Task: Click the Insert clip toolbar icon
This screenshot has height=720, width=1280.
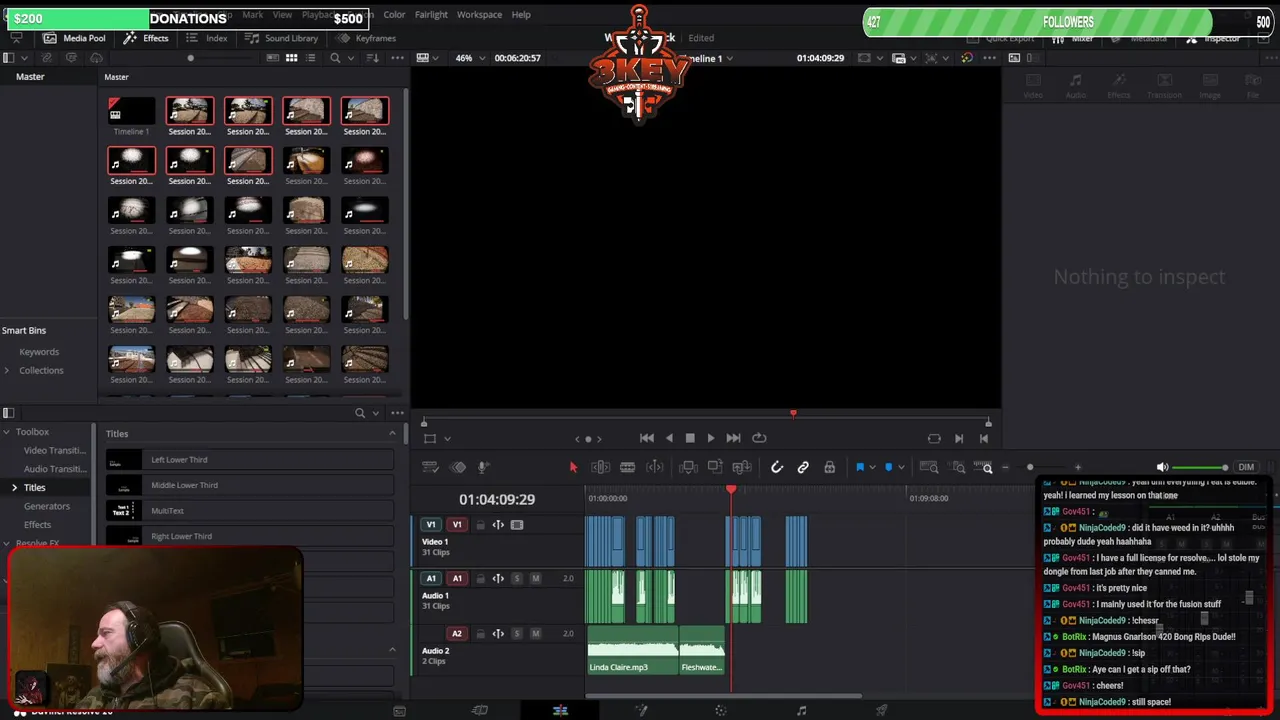Action: [688, 467]
